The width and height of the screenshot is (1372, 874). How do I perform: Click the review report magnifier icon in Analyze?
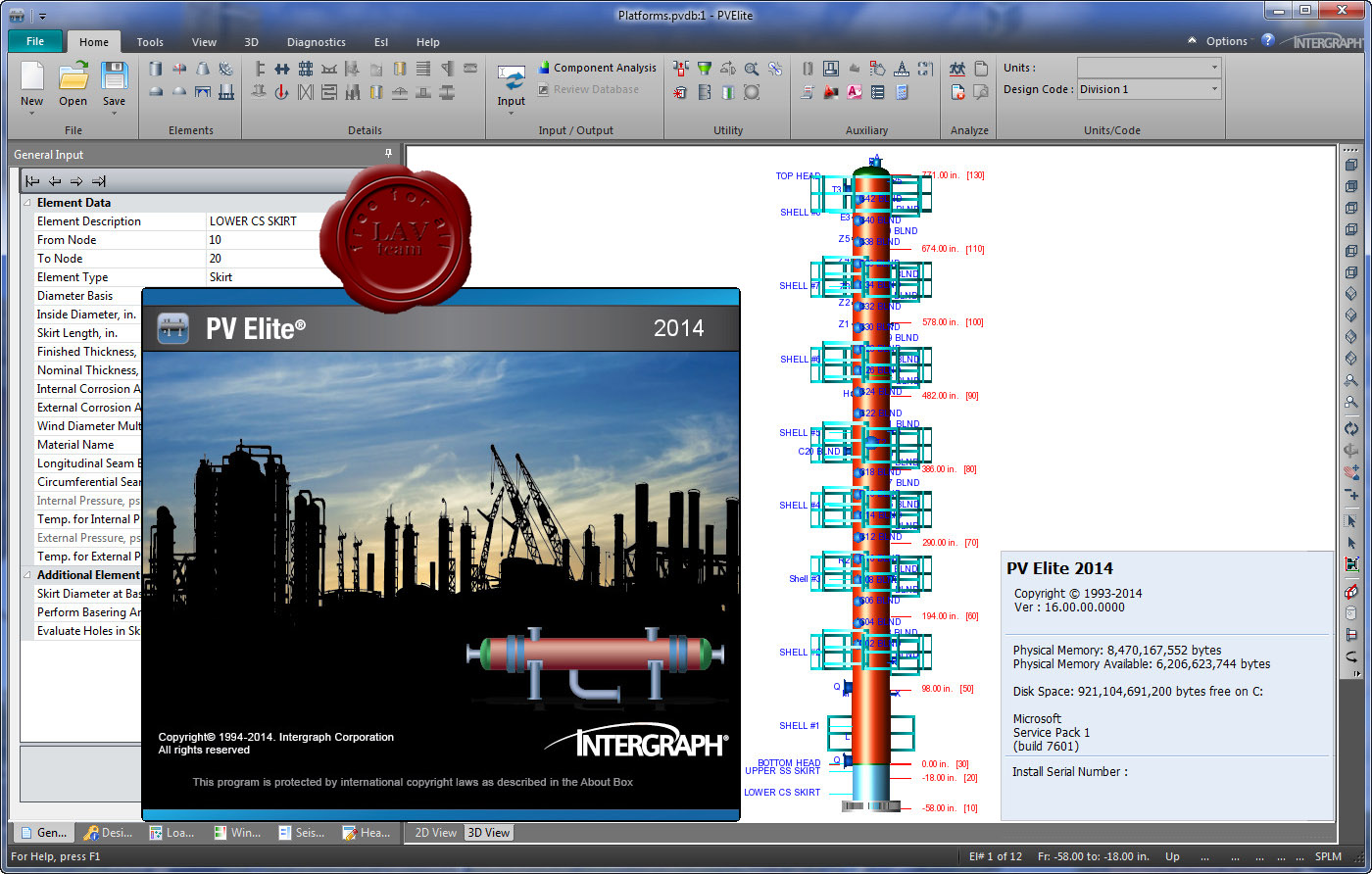tap(980, 92)
